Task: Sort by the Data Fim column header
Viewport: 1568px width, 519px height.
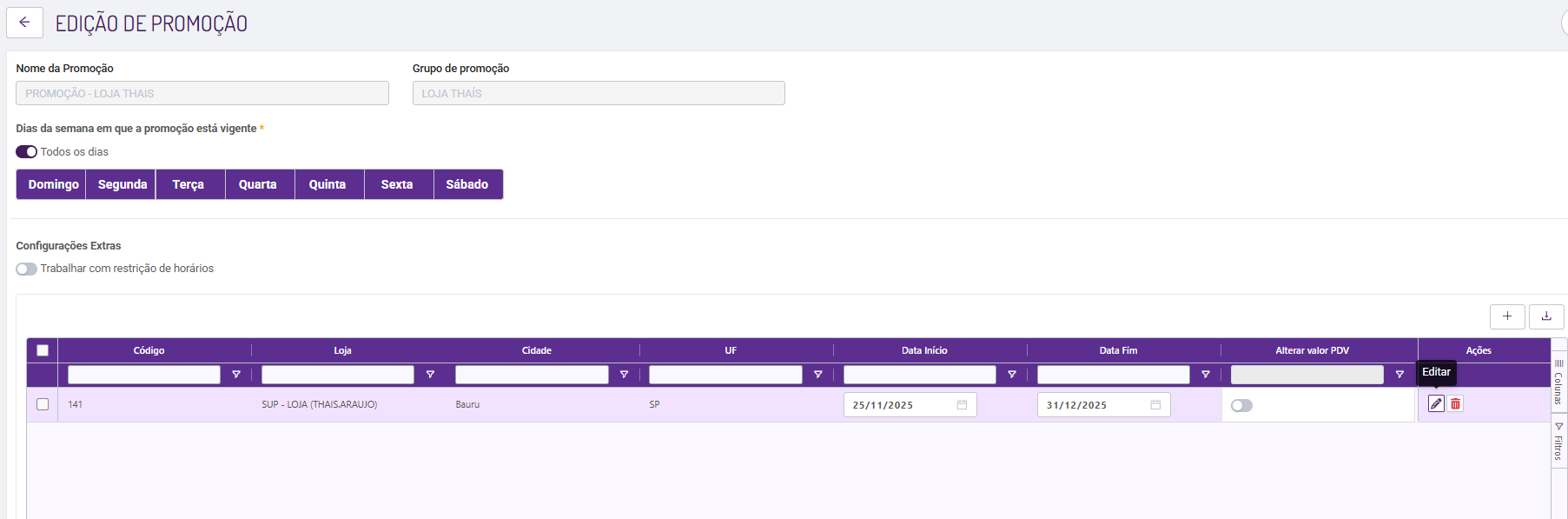Action: [1118, 350]
